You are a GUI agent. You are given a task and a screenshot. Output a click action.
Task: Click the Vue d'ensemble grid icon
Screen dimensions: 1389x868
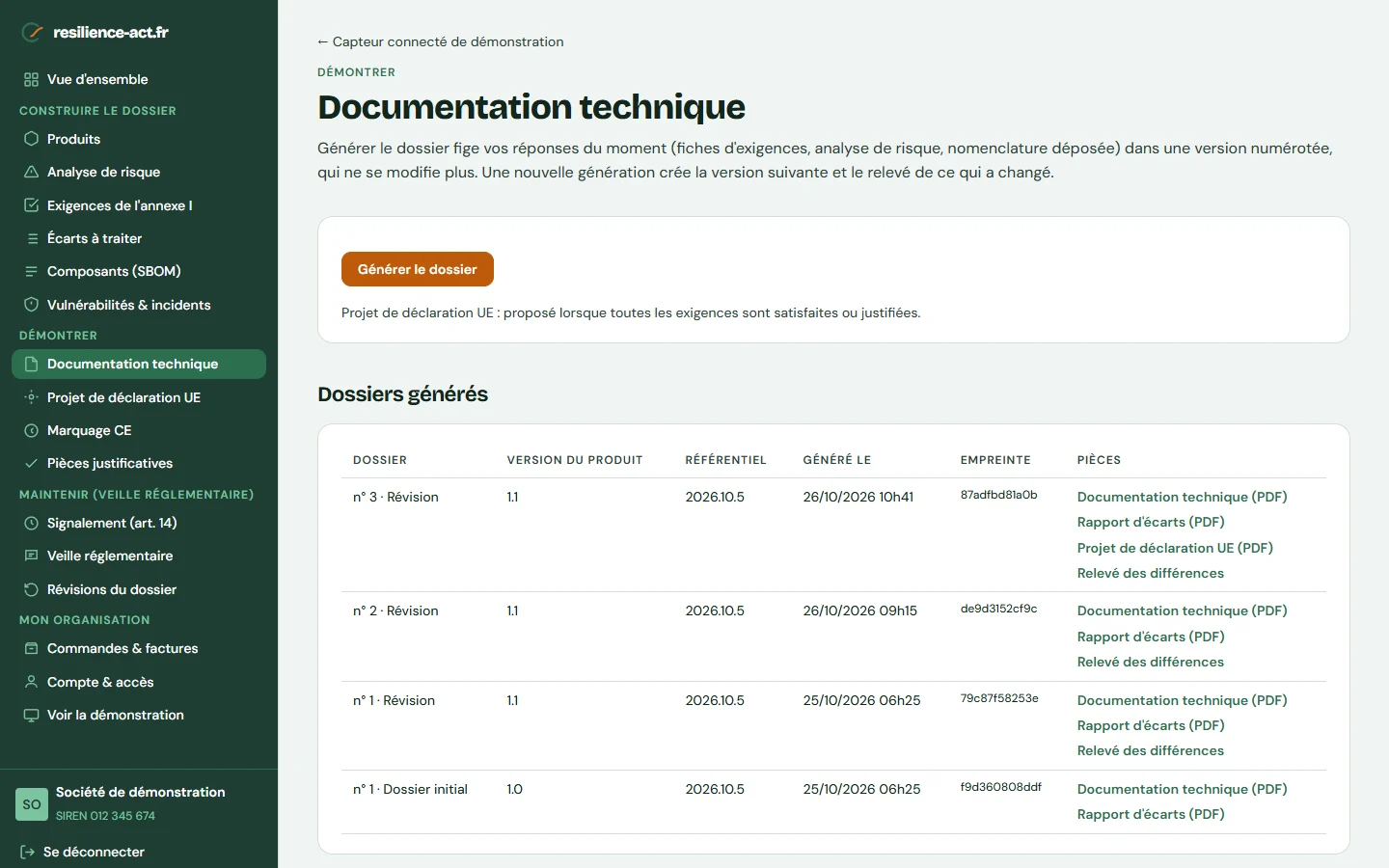(31, 79)
